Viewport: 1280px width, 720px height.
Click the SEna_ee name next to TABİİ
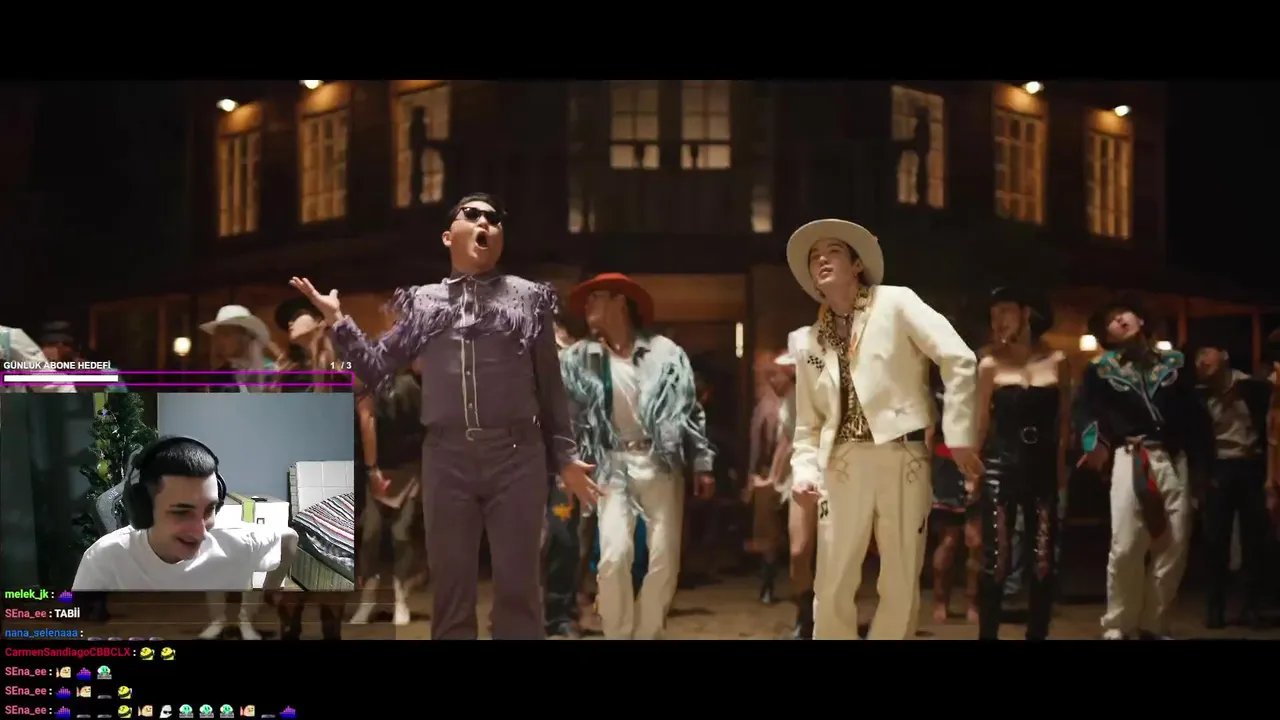(26, 614)
